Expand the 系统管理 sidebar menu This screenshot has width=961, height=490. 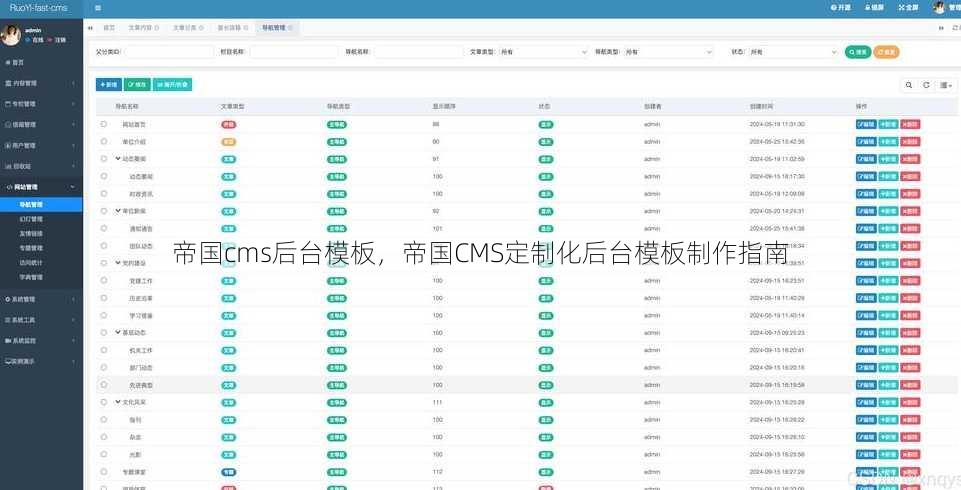(x=41, y=300)
